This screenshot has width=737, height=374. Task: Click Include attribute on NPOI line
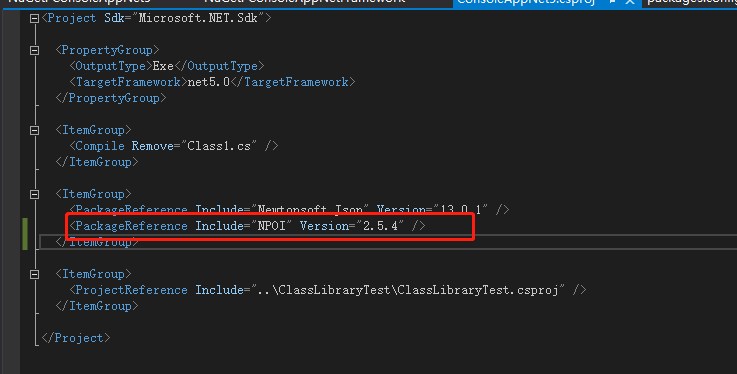click(220, 226)
